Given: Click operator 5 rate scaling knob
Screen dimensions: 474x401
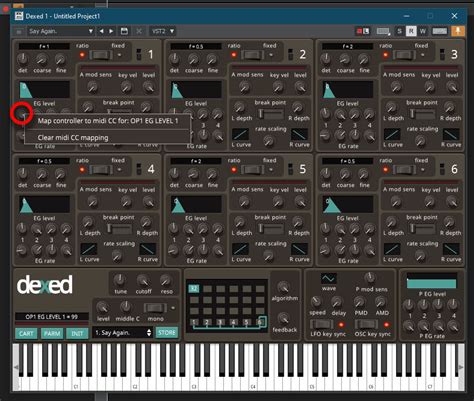Looking at the screenshot, I should point(269,256).
